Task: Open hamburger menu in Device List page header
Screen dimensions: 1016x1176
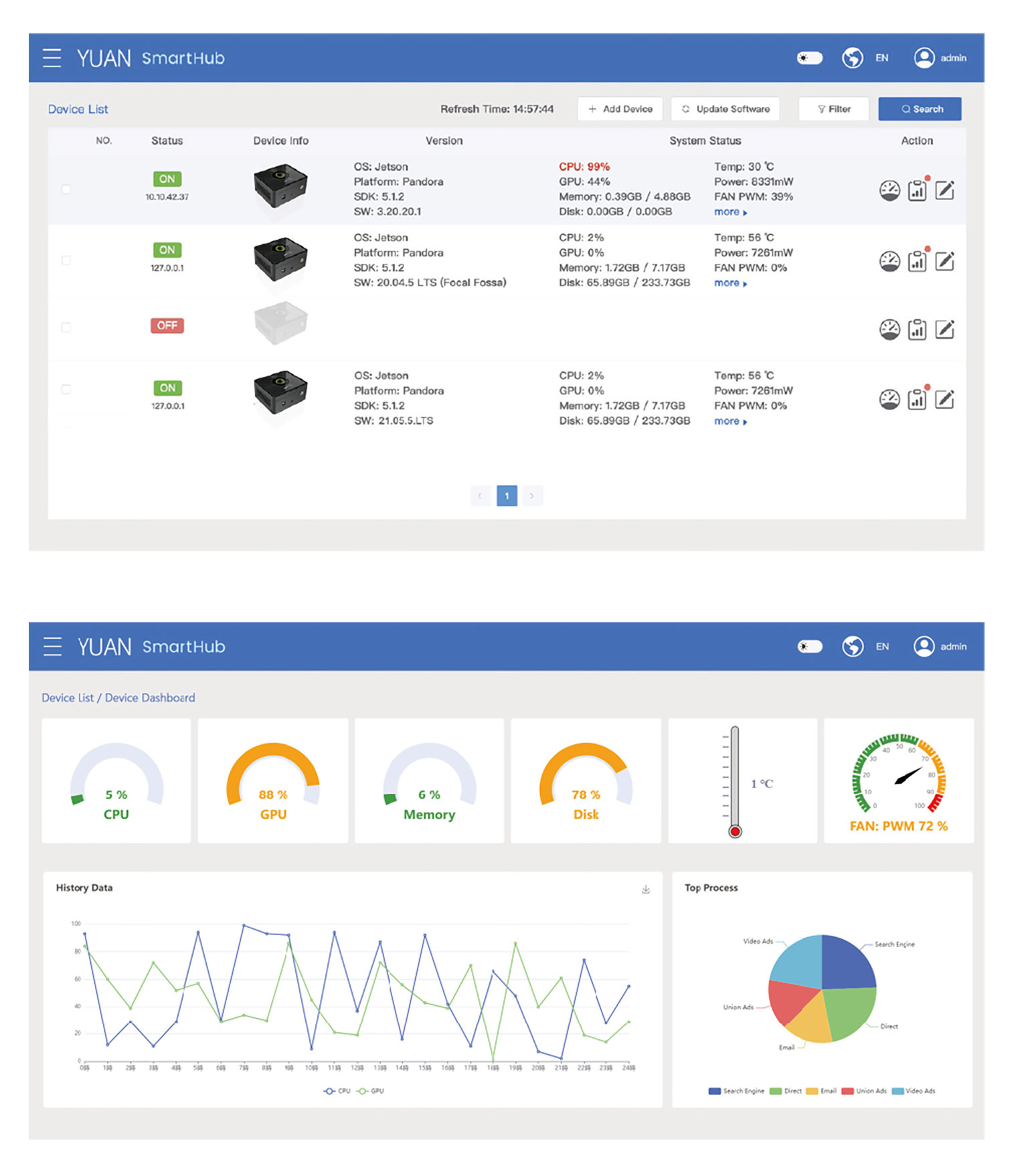Action: tap(52, 58)
